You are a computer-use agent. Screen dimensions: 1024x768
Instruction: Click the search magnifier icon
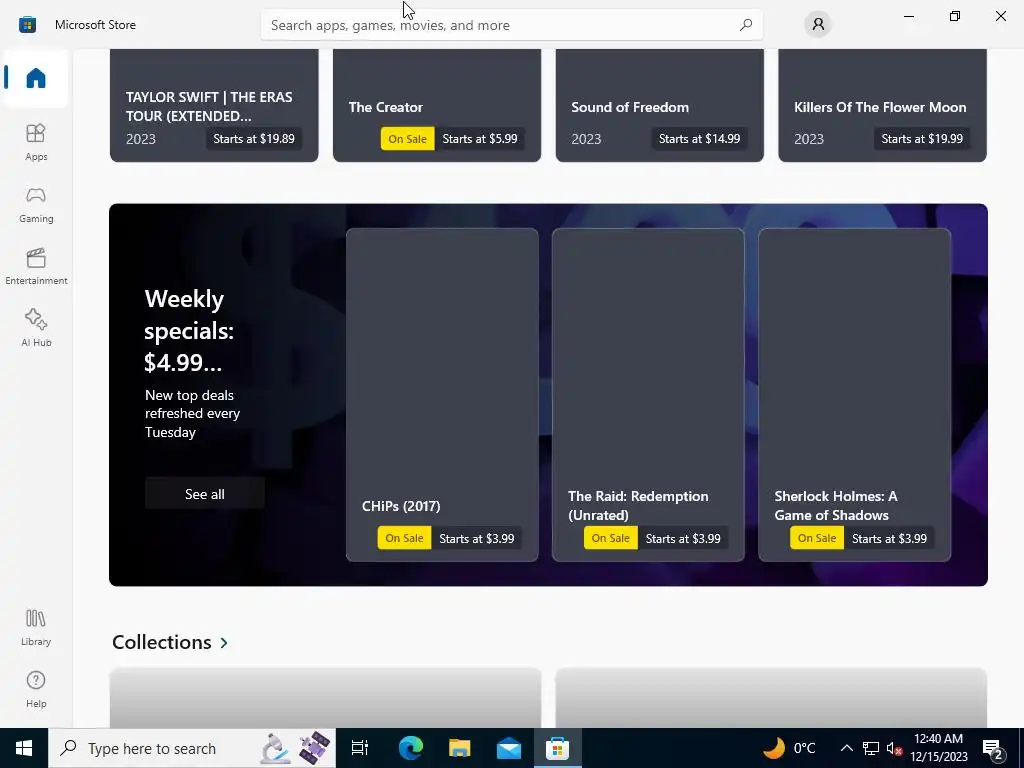(746, 25)
